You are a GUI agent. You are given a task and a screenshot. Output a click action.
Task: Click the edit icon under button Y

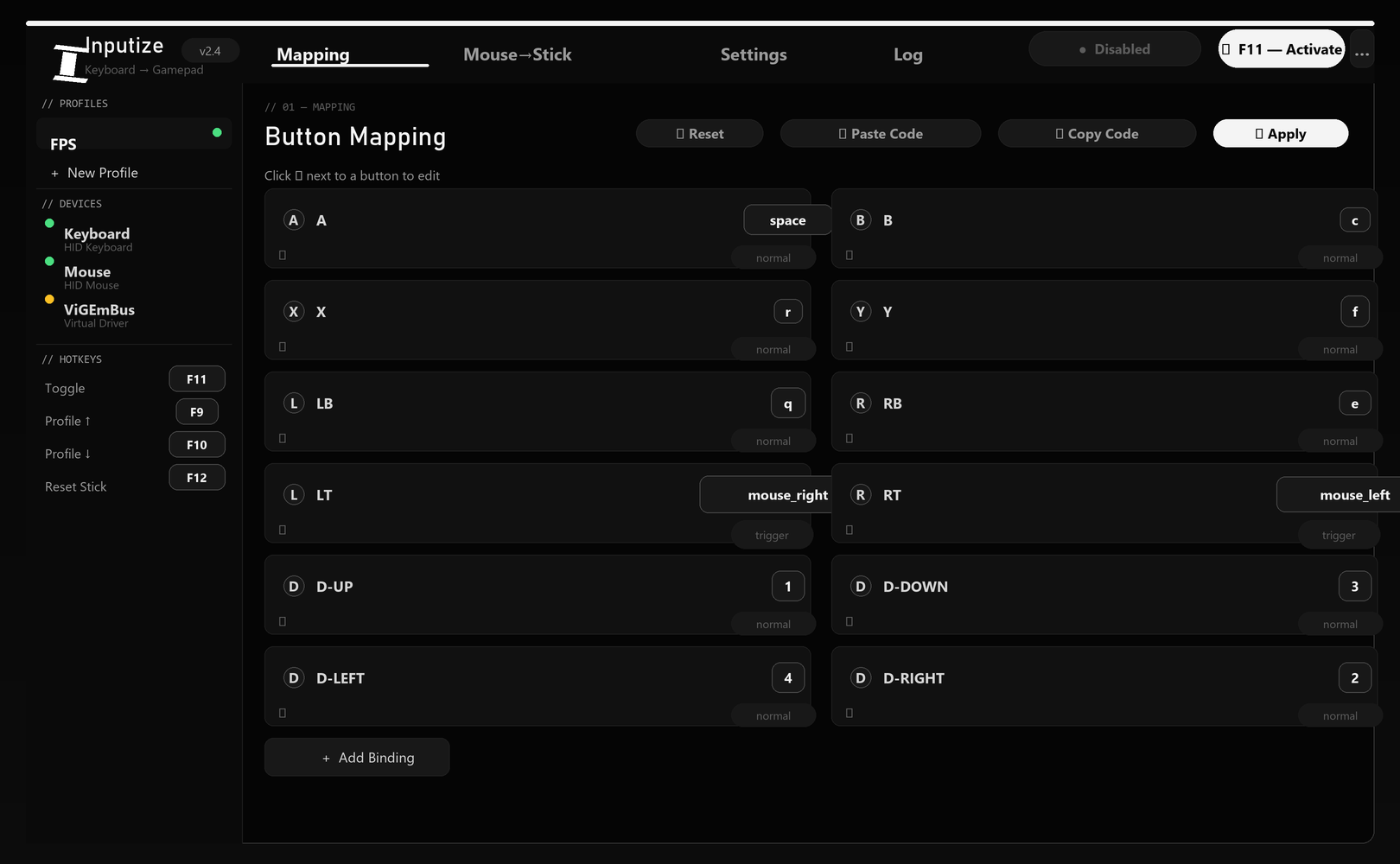[850, 346]
